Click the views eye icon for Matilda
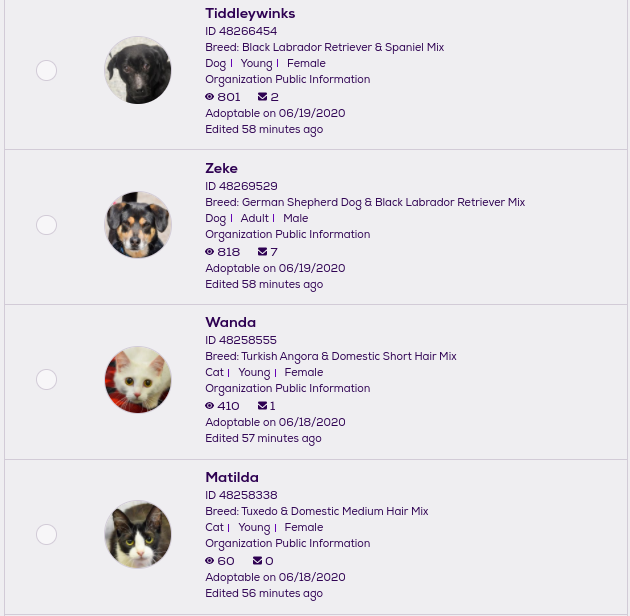Image resolution: width=630 pixels, height=616 pixels. click(x=210, y=561)
